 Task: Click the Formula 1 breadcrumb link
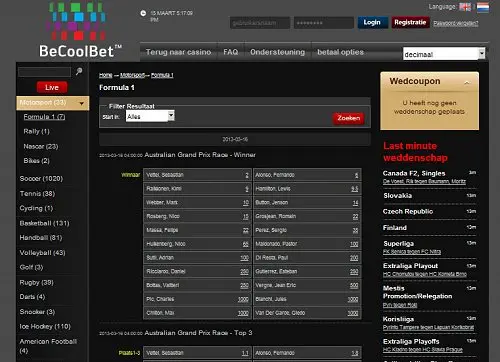[x=162, y=75]
